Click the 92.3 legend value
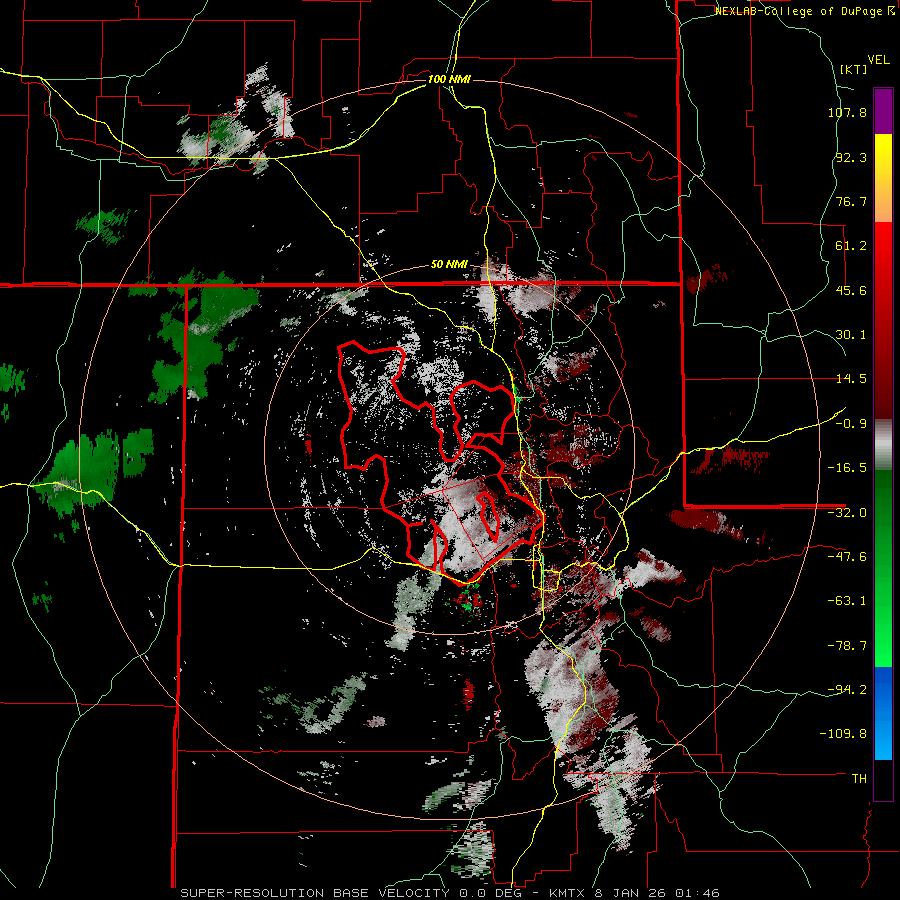900x900 pixels. (851, 157)
